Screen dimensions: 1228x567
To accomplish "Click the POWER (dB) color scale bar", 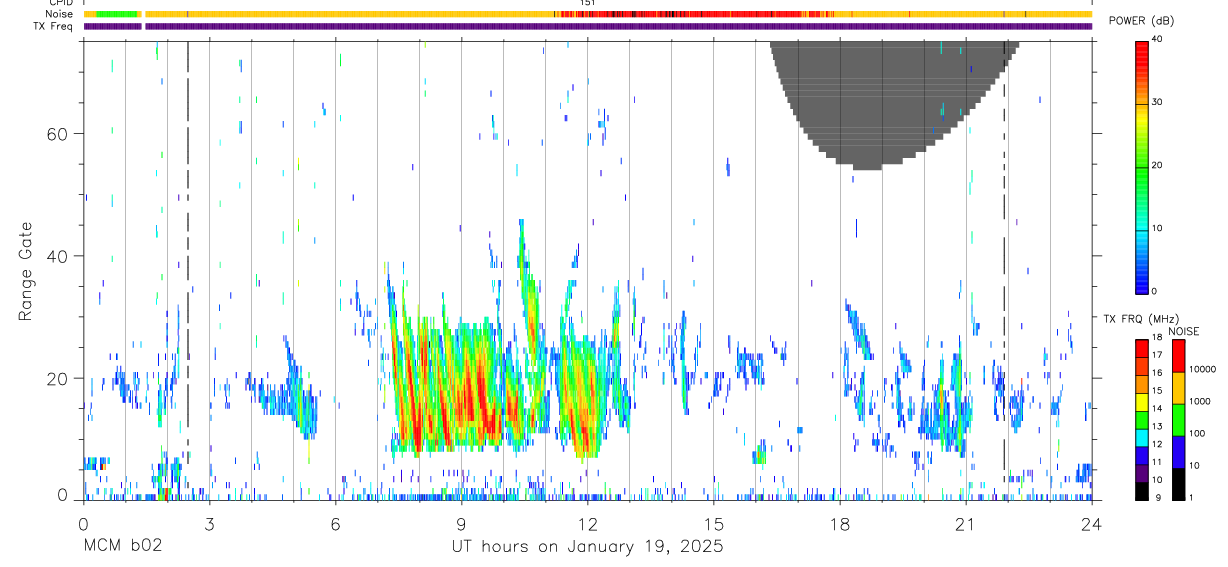I will 1142,166.
